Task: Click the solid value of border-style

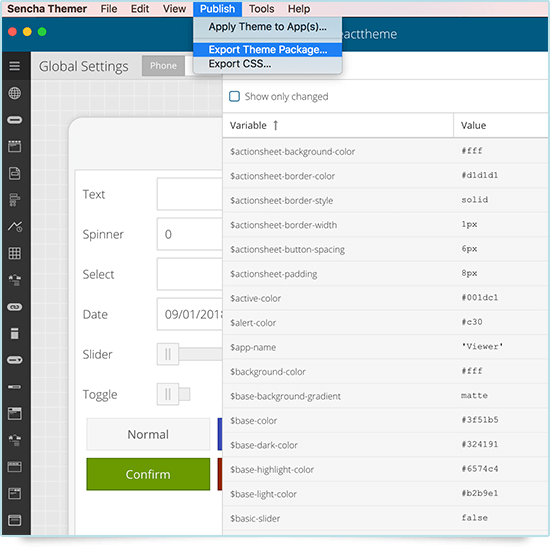Action: (x=475, y=200)
